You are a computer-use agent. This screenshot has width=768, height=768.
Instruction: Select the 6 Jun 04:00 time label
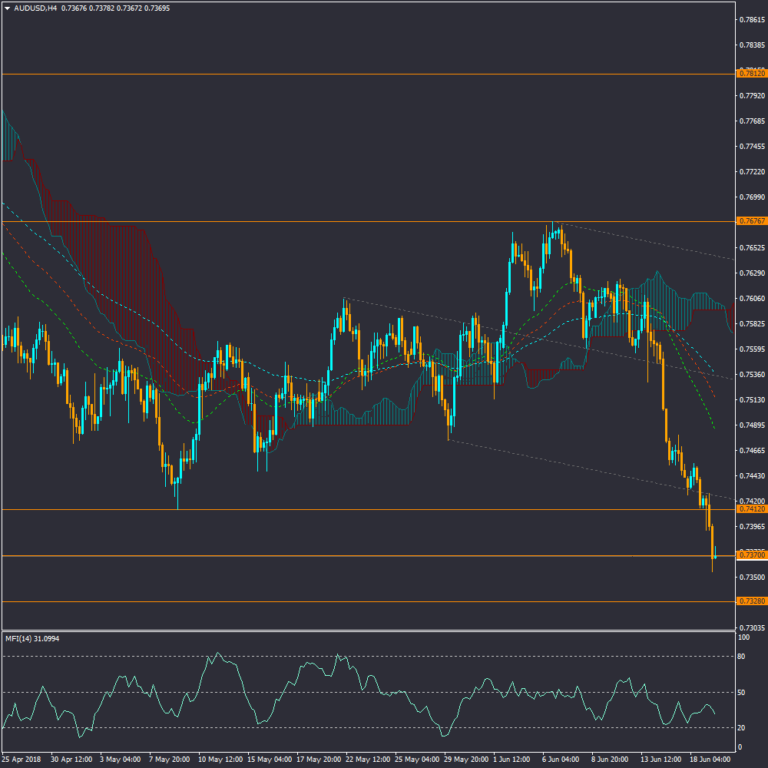point(561,760)
